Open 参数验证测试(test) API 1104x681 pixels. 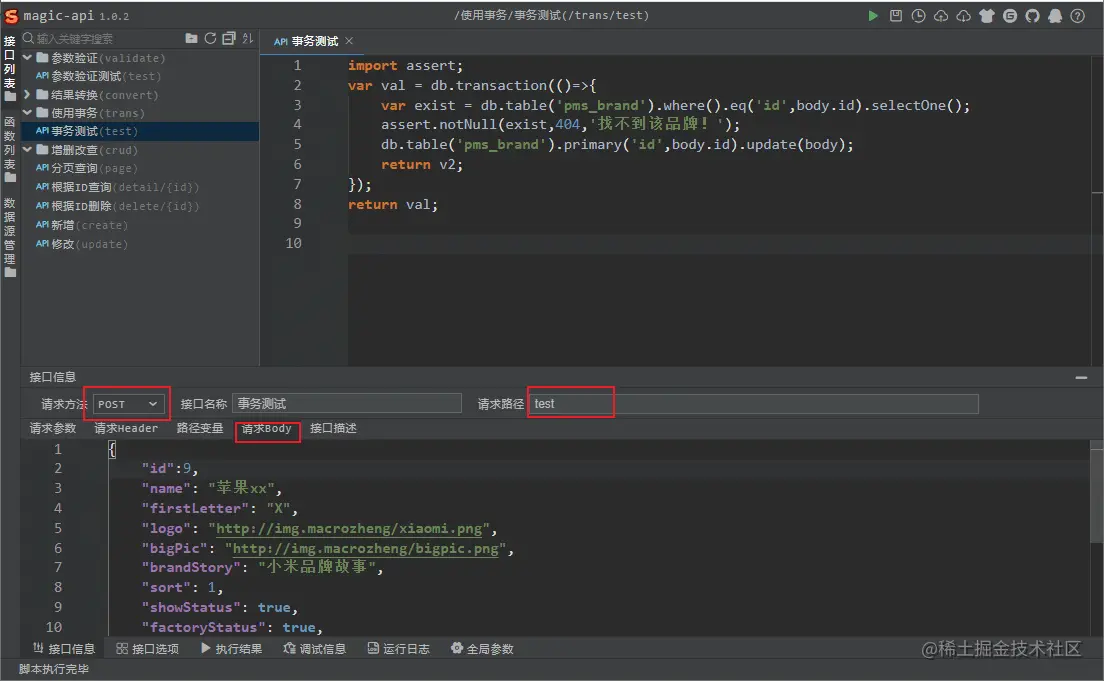click(x=99, y=75)
